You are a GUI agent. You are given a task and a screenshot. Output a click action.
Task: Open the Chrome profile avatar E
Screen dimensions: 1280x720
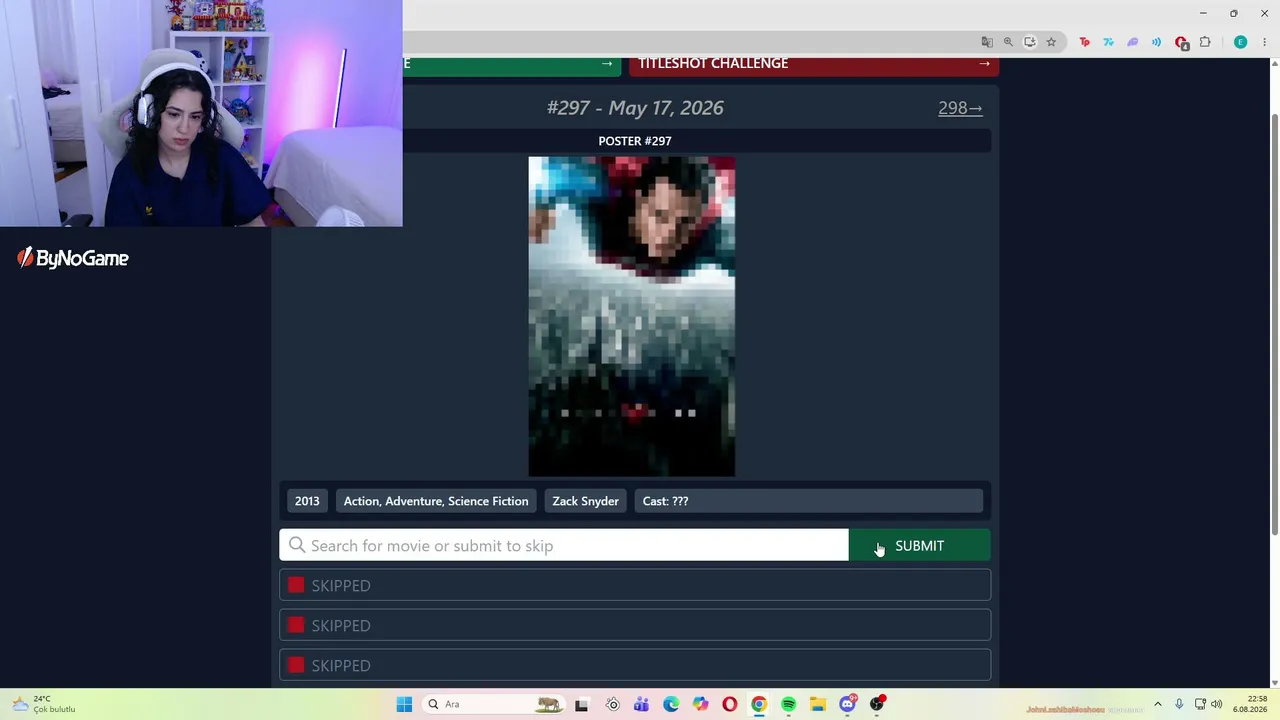[x=1241, y=42]
